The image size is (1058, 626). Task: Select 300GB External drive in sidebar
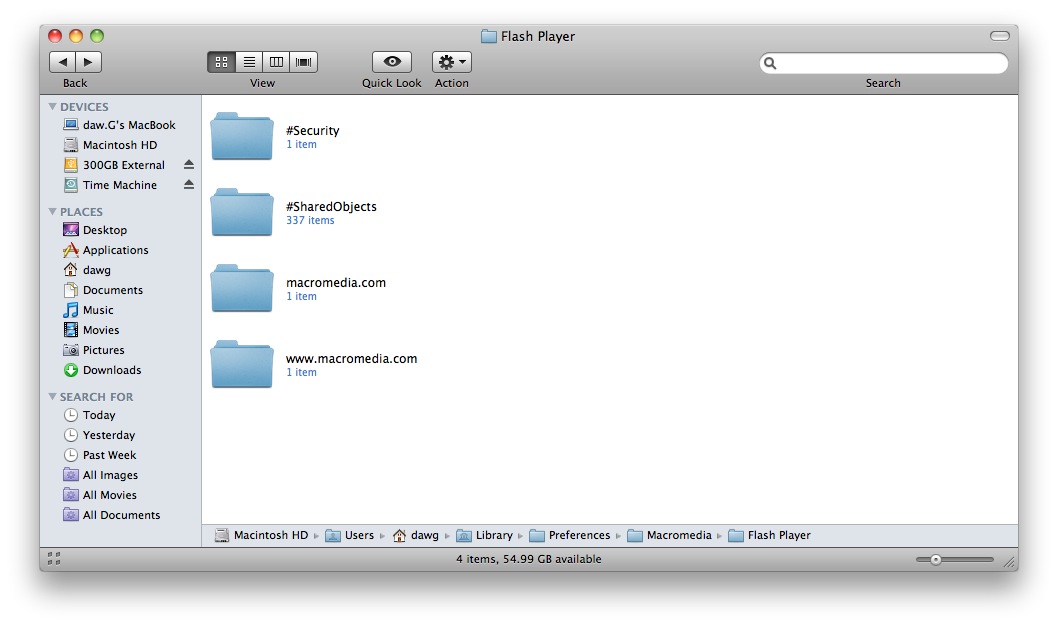pyautogui.click(x=113, y=165)
